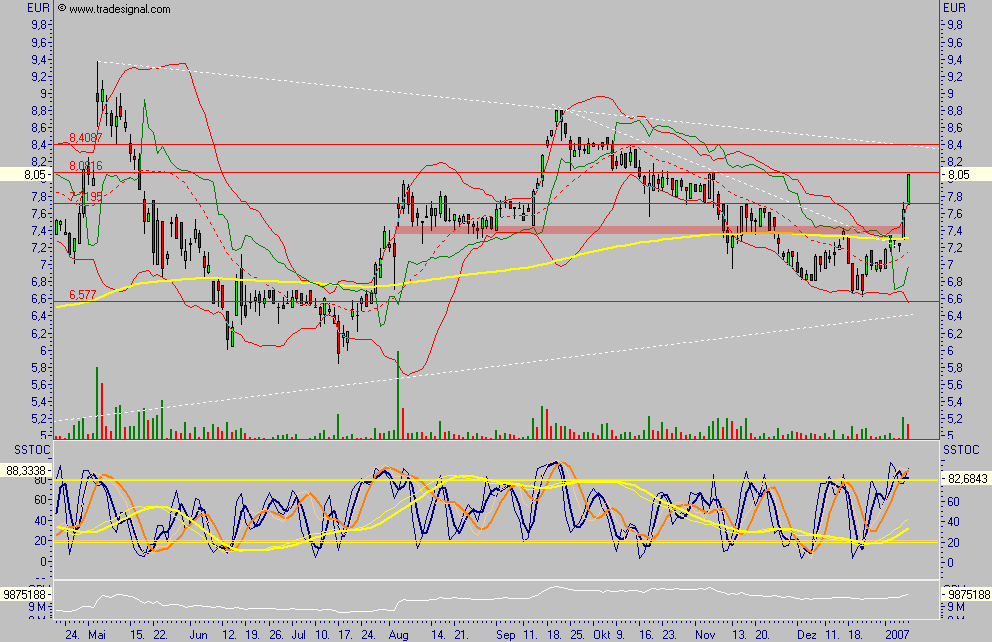
Task: Select the 8,0816 red level label
Action: pos(87,166)
